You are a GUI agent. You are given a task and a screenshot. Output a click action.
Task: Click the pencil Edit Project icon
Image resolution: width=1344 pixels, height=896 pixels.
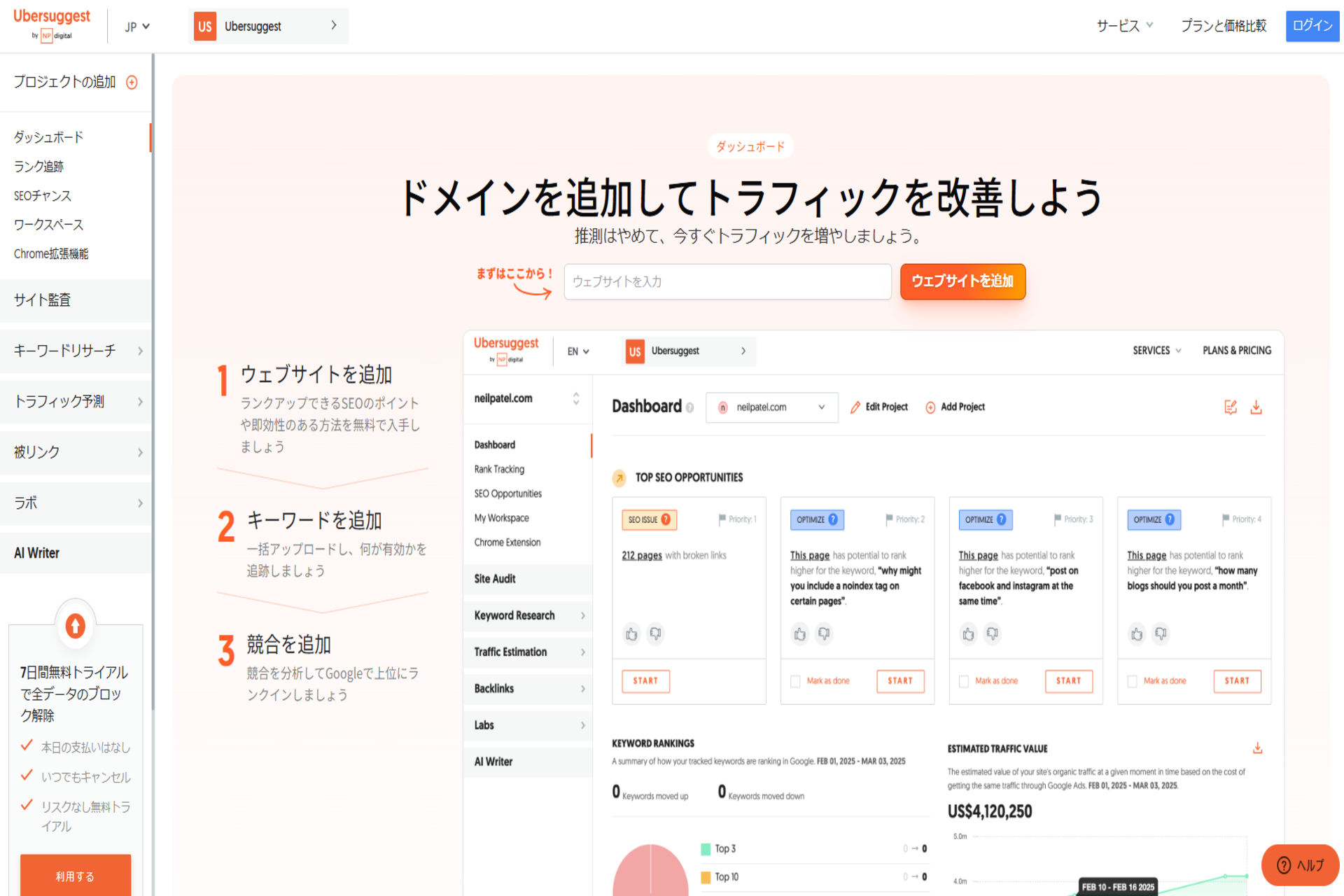point(855,407)
